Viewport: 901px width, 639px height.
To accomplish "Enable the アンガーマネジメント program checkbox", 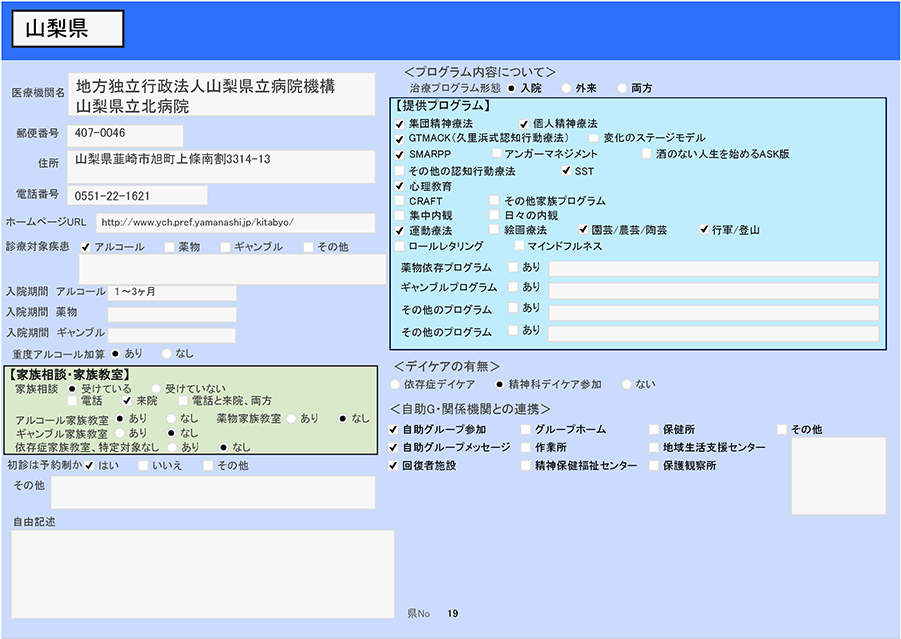I will click(496, 155).
